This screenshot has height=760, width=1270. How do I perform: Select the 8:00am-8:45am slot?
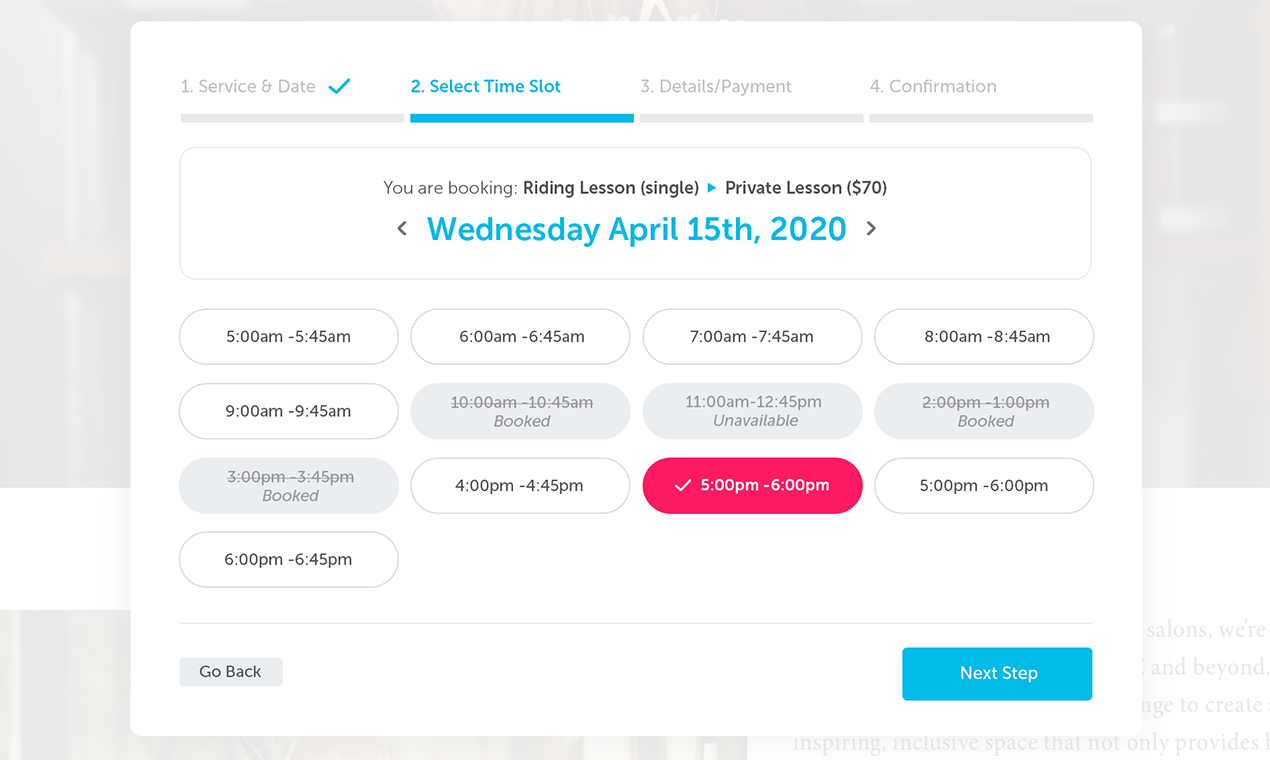pos(984,337)
